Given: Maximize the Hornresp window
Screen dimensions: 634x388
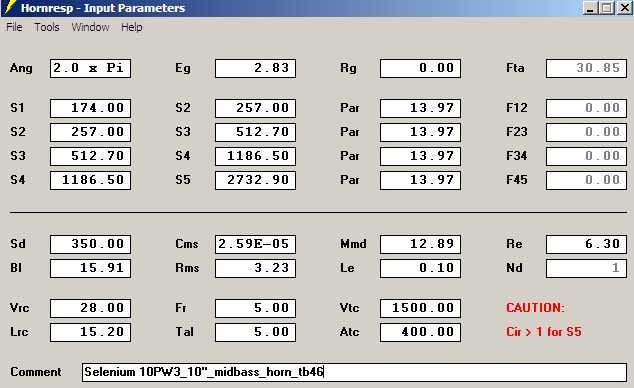Looking at the screenshot, I should point(607,8).
